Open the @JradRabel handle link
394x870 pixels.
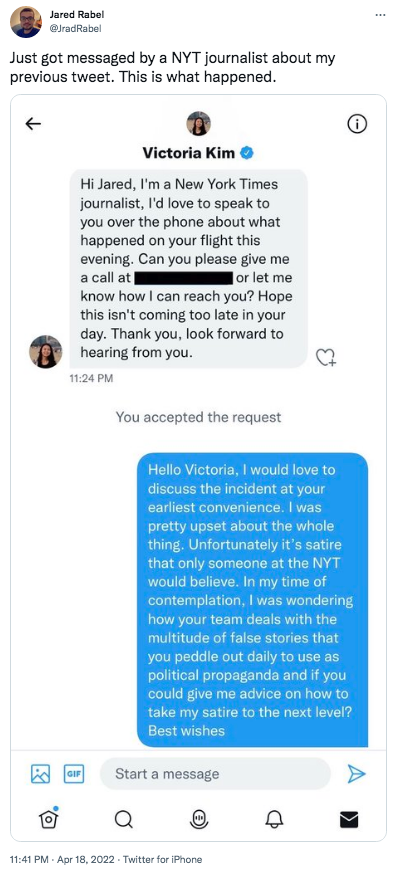point(75,27)
